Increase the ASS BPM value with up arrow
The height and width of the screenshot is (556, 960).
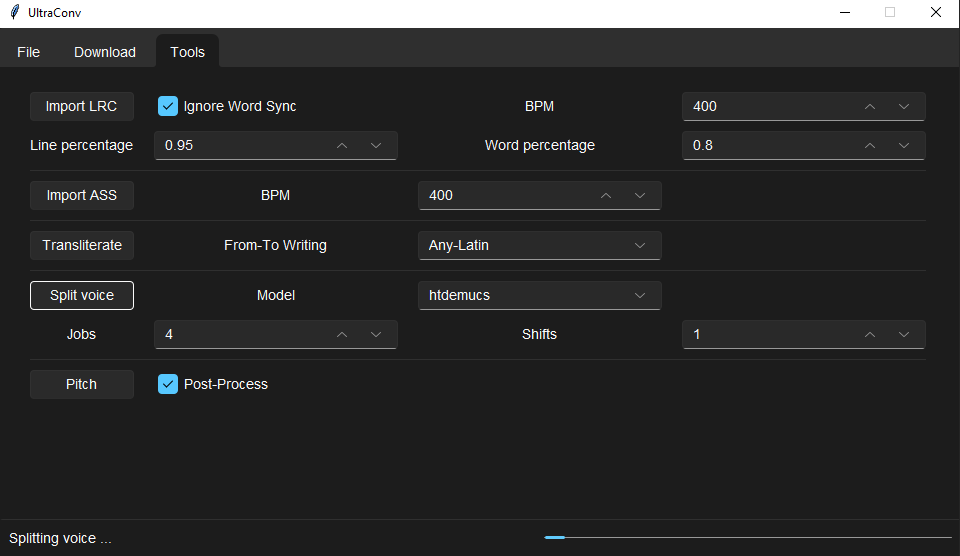606,195
